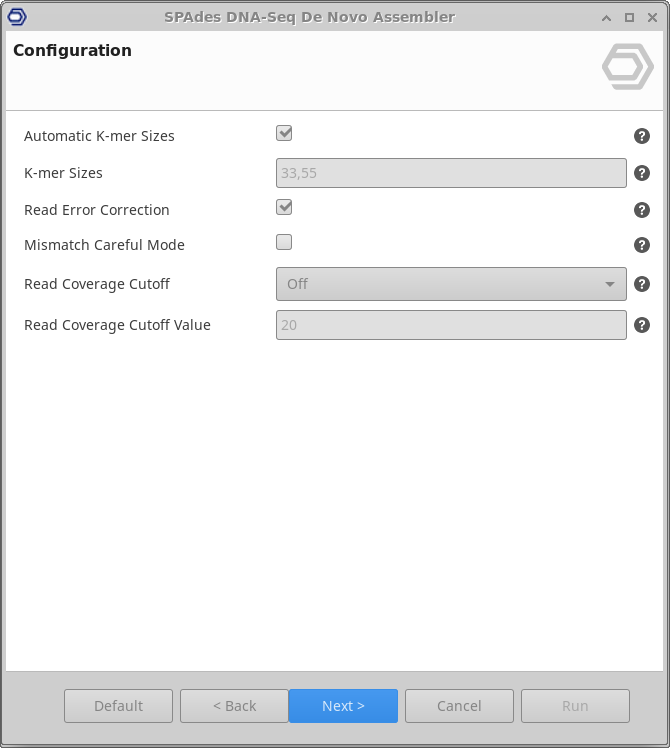Show help for Mismatch Careful Mode

642,245
